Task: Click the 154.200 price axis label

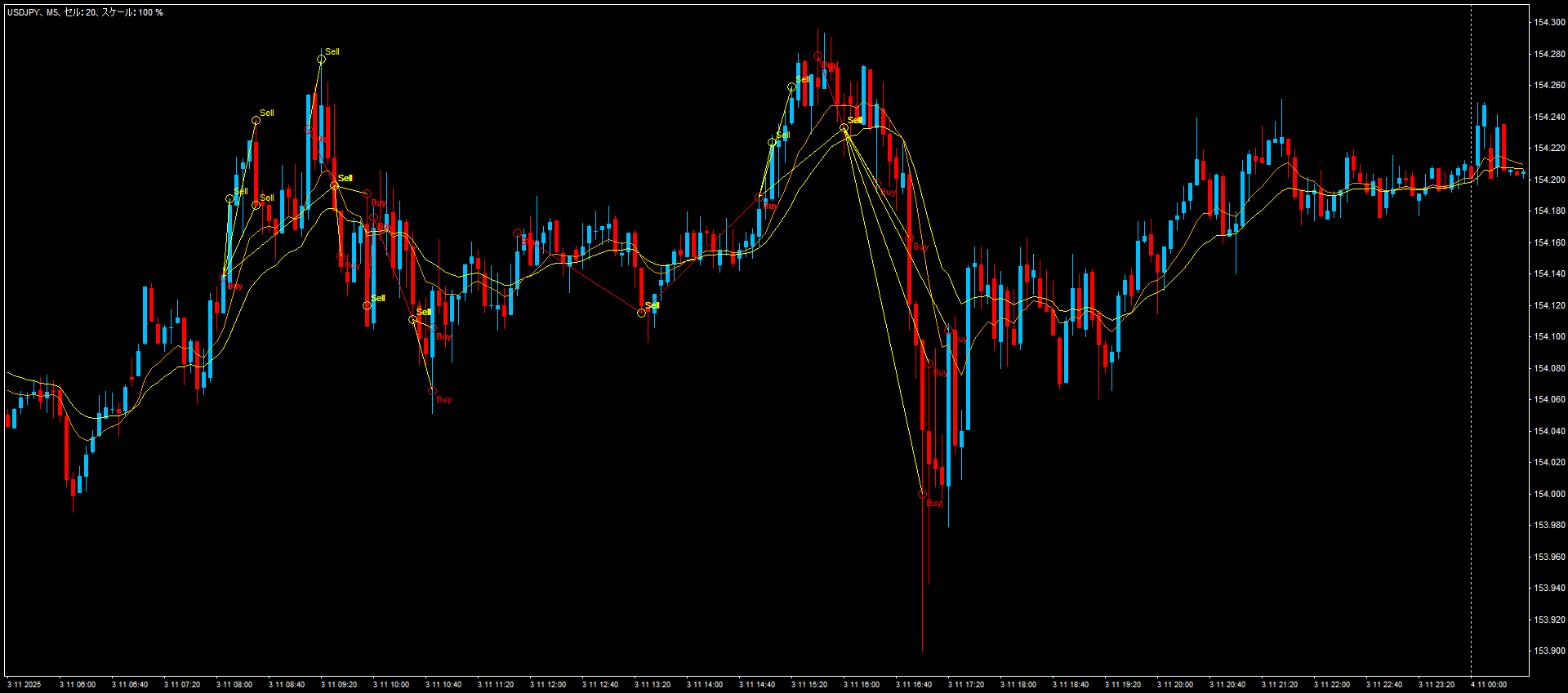Action: 1549,180
